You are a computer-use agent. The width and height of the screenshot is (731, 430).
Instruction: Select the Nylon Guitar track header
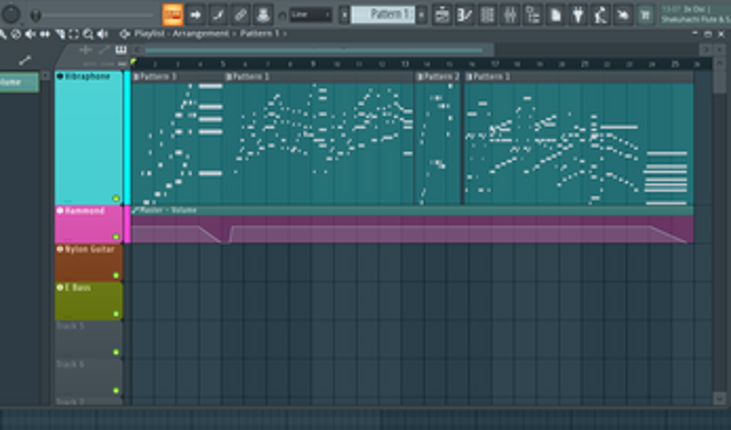(89, 263)
